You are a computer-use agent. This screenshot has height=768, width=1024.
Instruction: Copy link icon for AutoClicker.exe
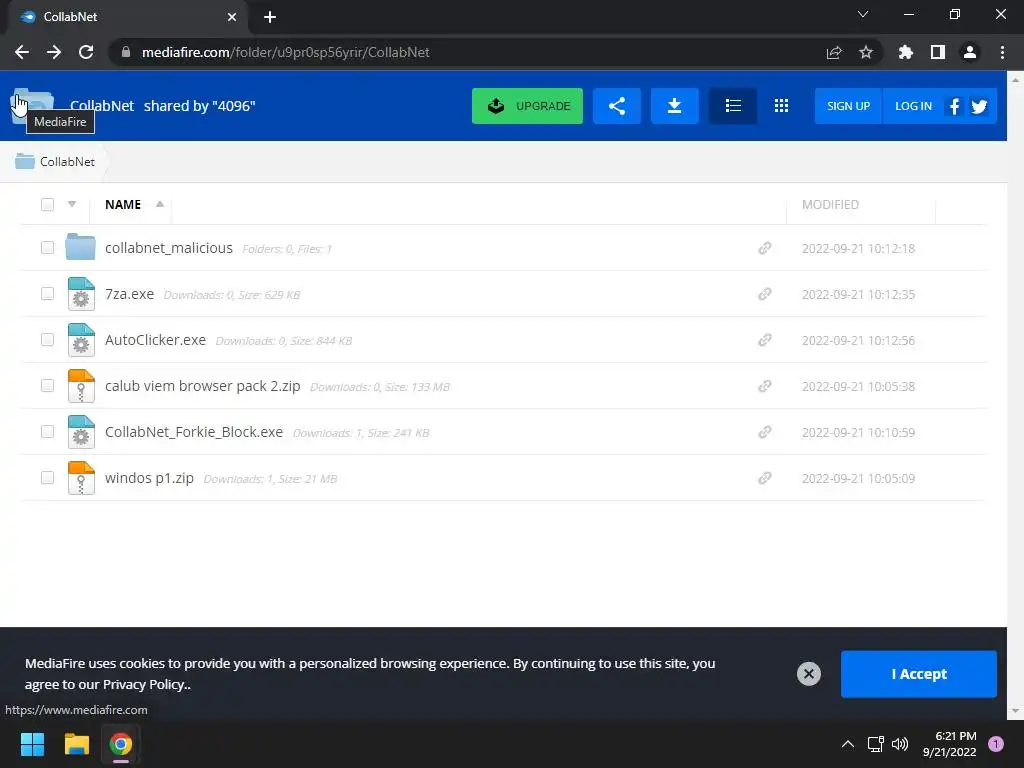point(765,340)
